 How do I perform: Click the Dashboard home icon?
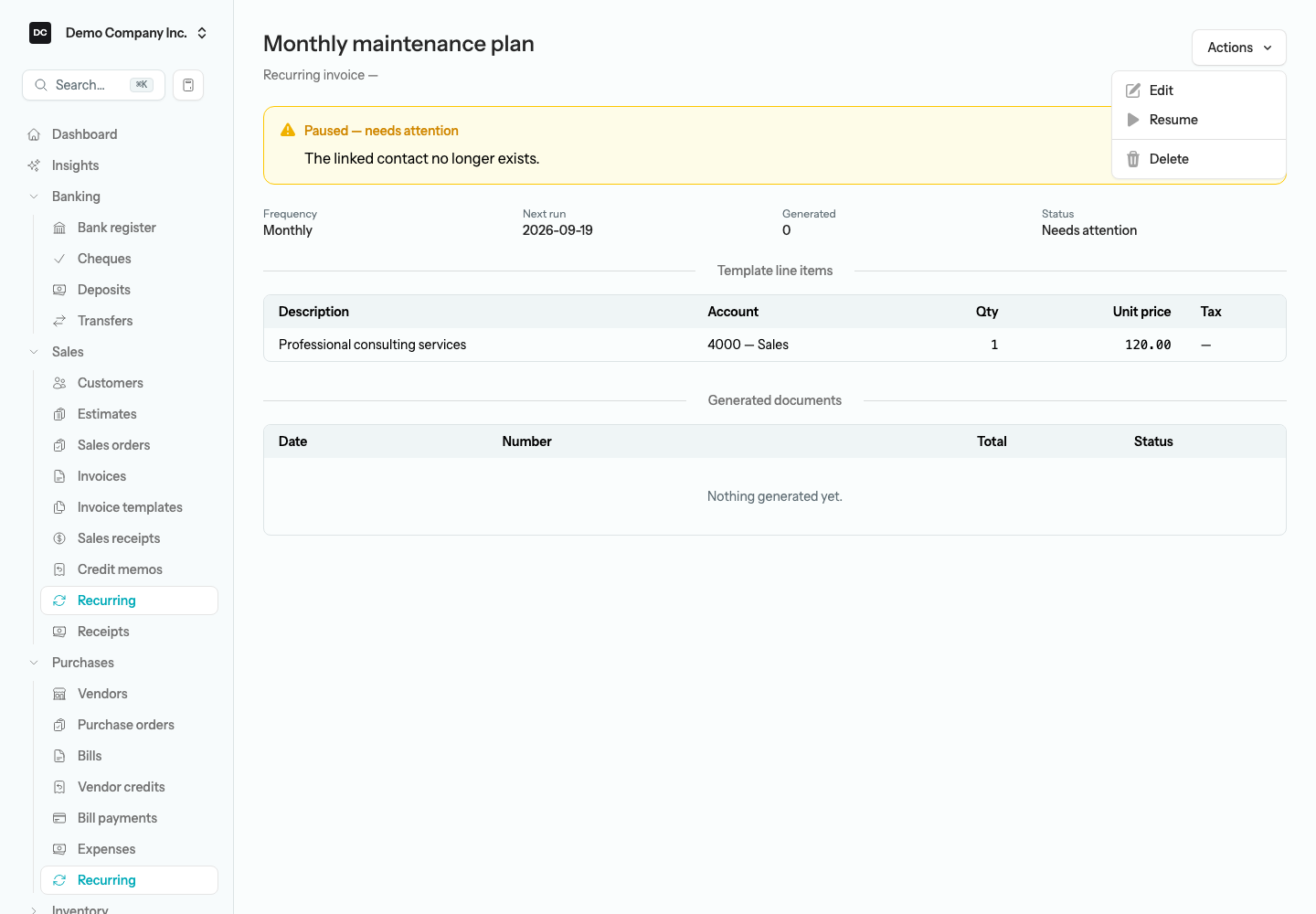point(34,134)
